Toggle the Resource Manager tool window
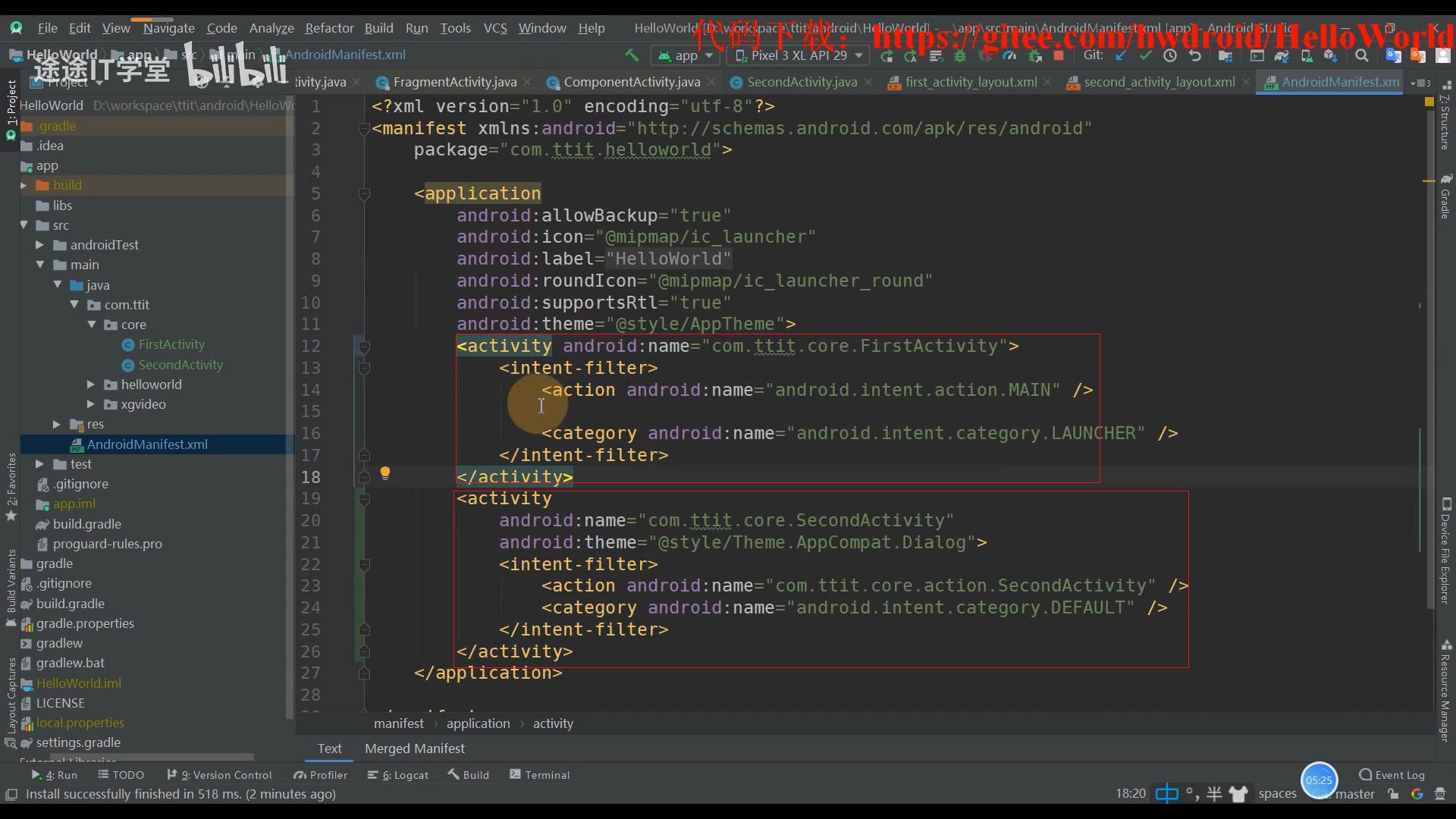The height and width of the screenshot is (819, 1456). [x=1445, y=690]
